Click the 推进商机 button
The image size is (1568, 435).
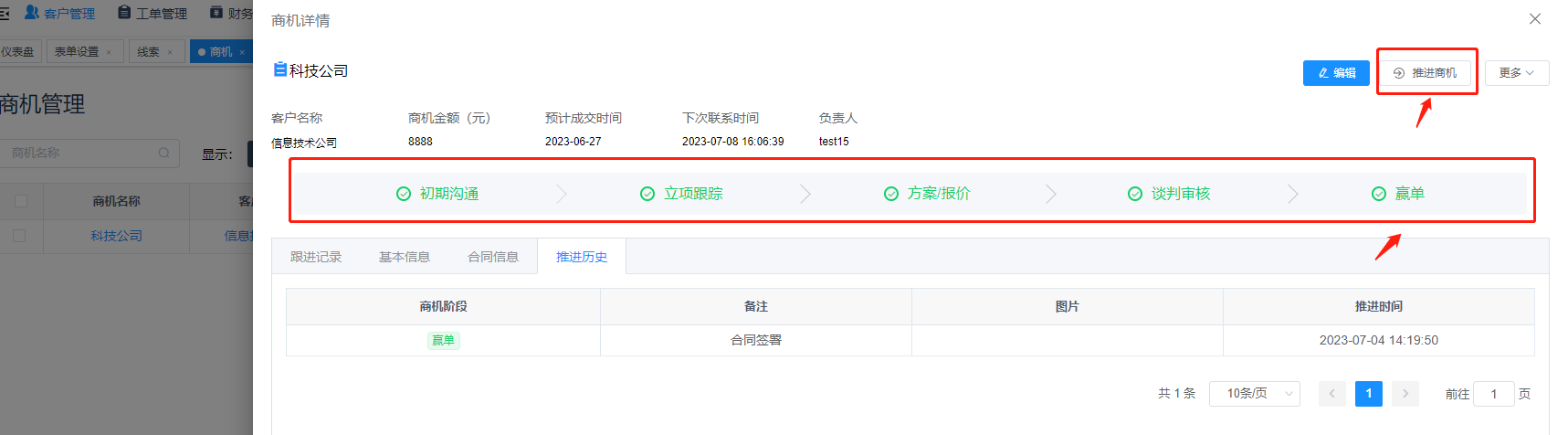(x=1425, y=73)
